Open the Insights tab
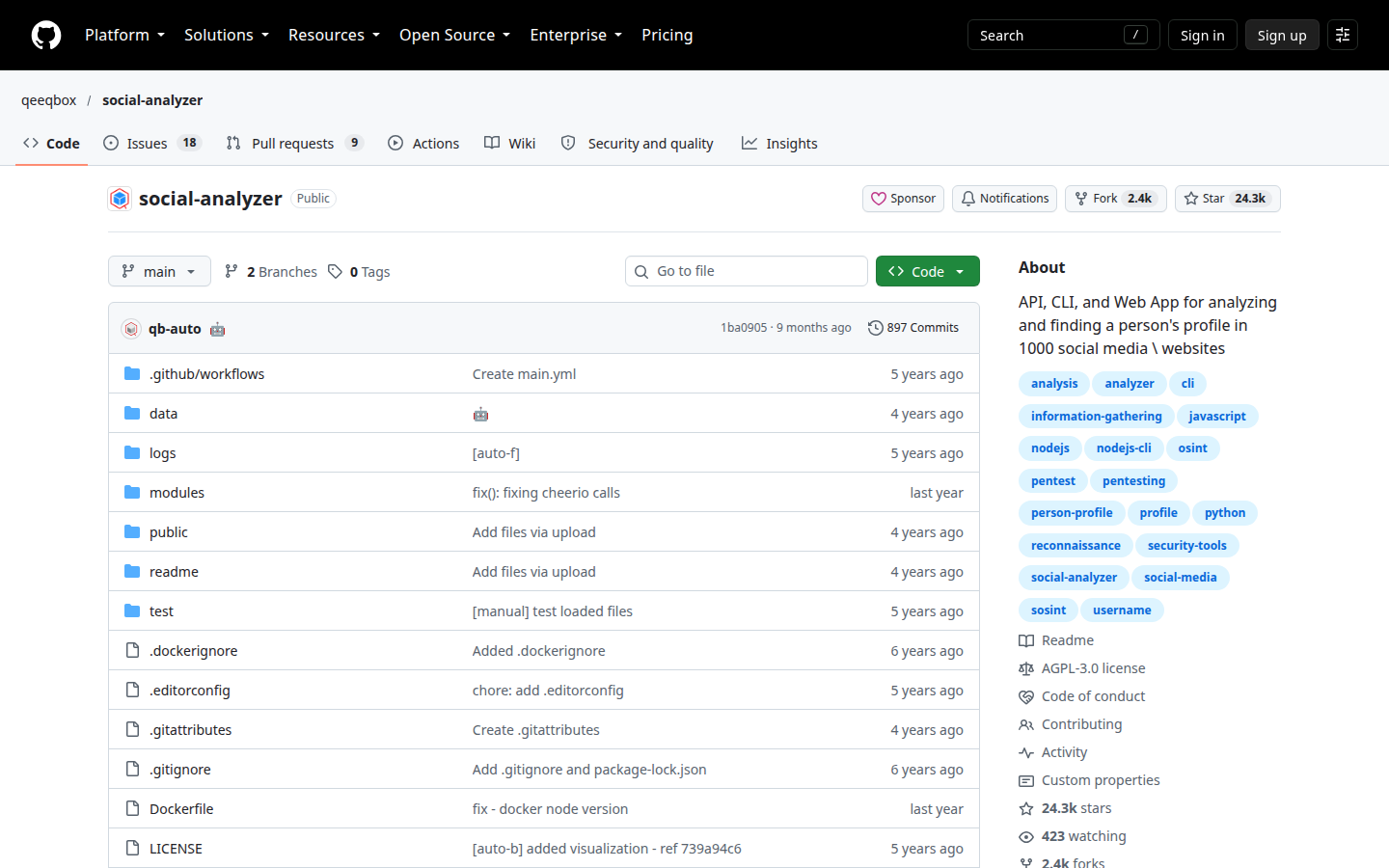This screenshot has height=868, width=1389. coord(779,143)
